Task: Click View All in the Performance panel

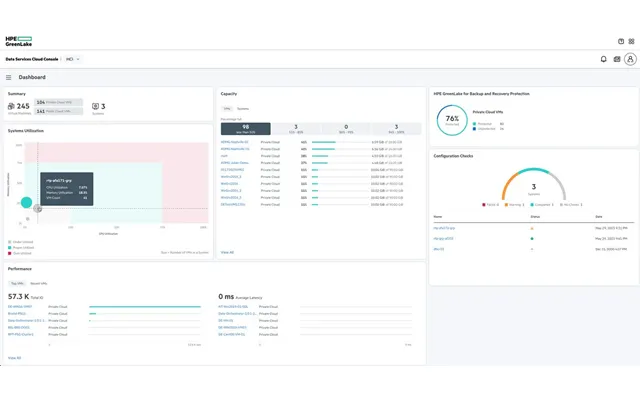Action: [14, 358]
